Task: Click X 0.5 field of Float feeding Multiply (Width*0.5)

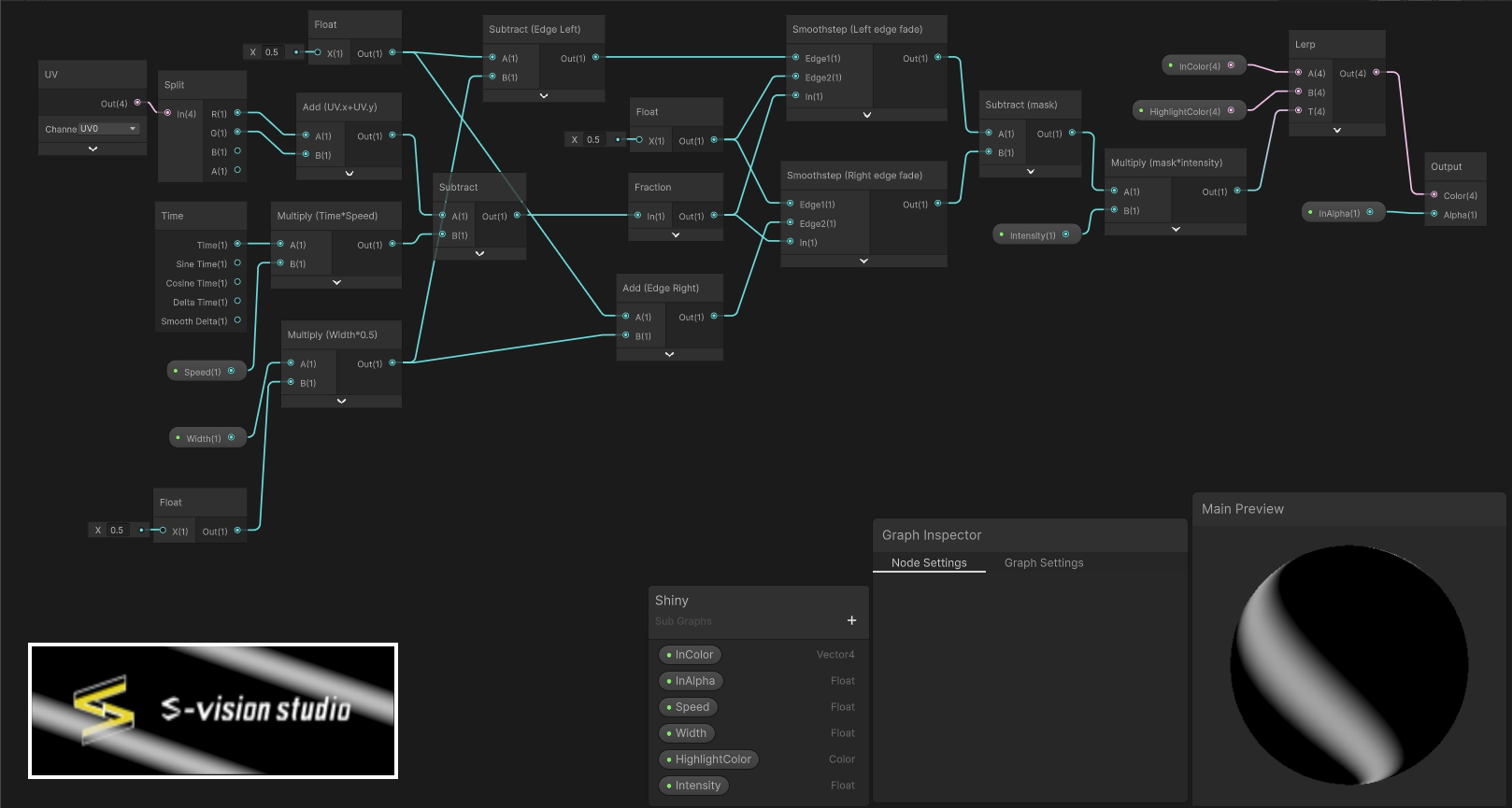Action: (x=117, y=530)
